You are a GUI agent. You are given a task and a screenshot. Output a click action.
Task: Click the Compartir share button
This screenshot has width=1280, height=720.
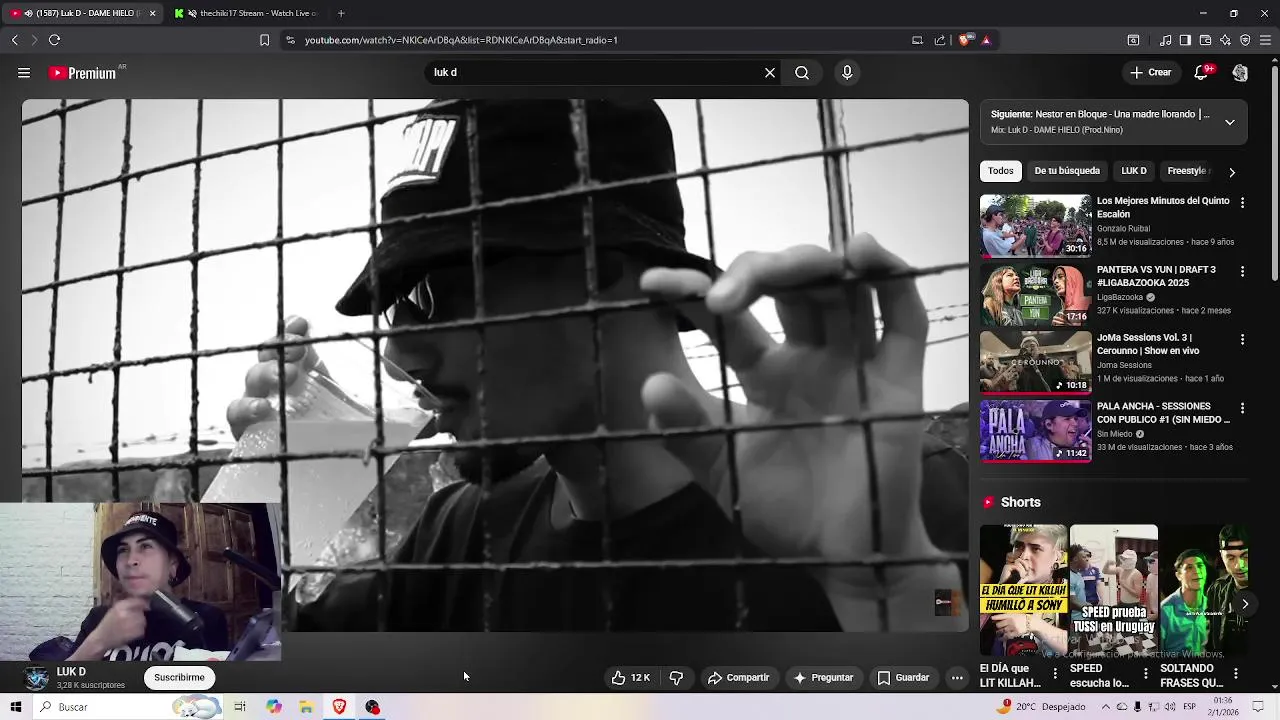click(x=738, y=678)
